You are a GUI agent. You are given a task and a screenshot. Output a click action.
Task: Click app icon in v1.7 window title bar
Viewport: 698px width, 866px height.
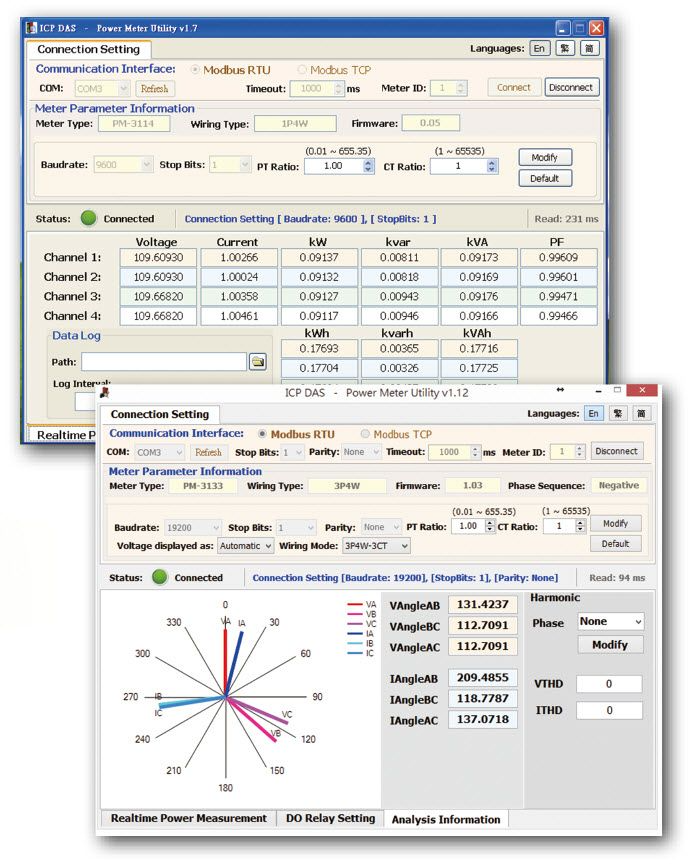pyautogui.click(x=31, y=28)
